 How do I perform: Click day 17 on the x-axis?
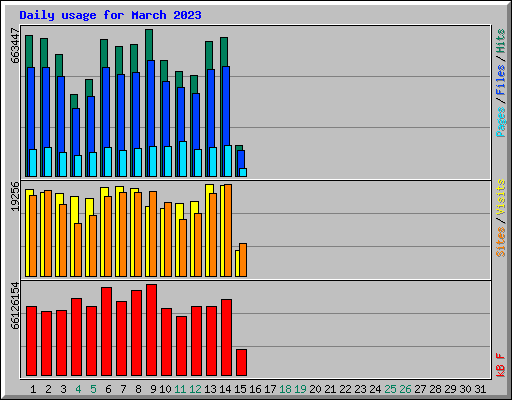click(x=270, y=389)
